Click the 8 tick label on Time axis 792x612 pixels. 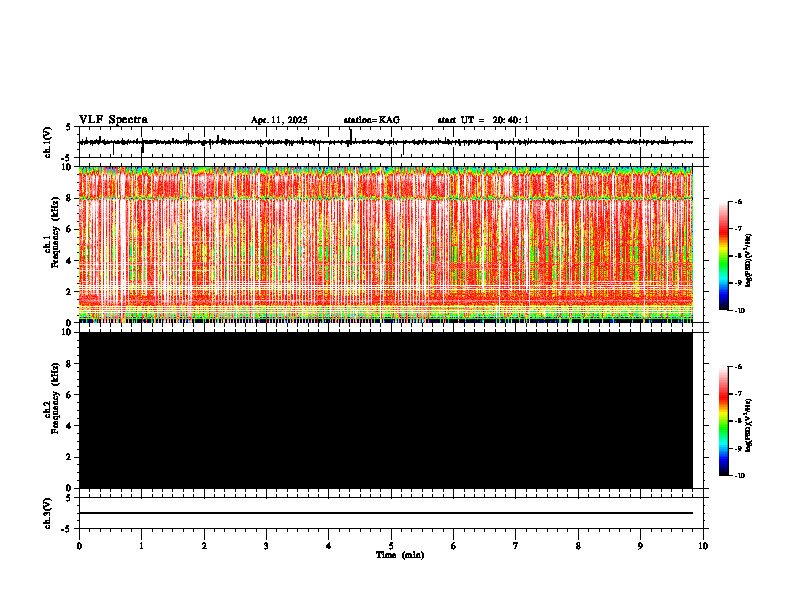click(578, 546)
